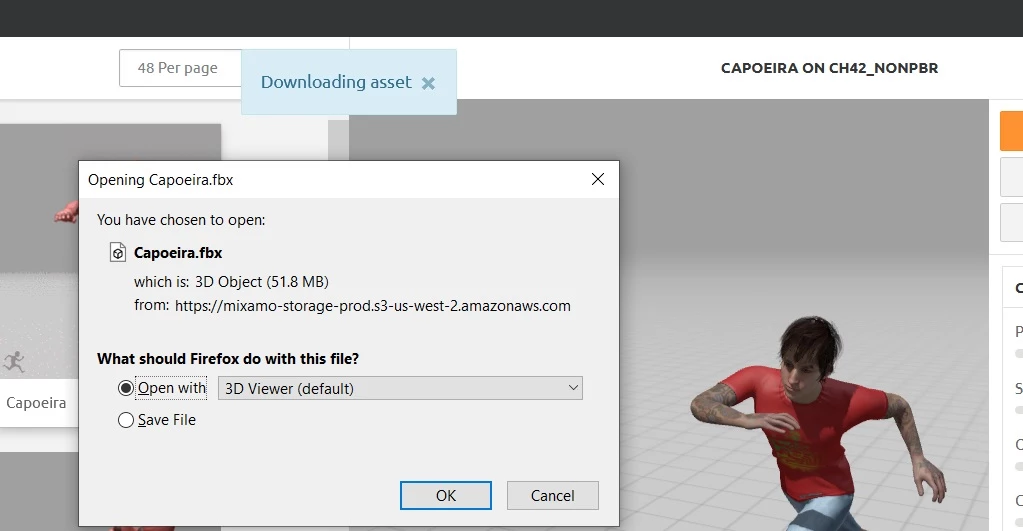Select the Save File radio button
The image size is (1023, 531).
click(126, 420)
